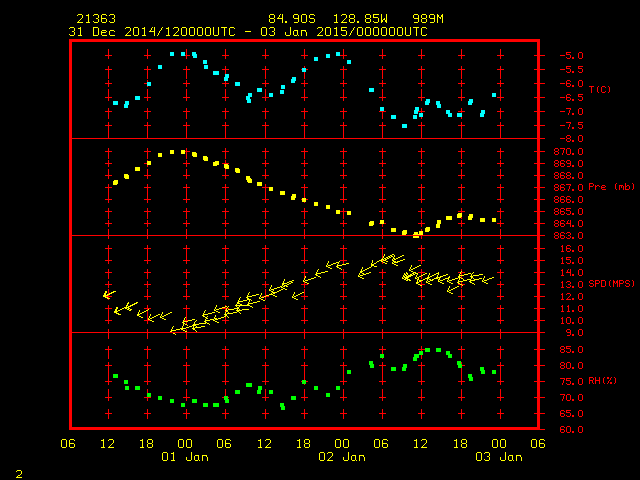Select the 02 Jan date marker

click(341, 457)
